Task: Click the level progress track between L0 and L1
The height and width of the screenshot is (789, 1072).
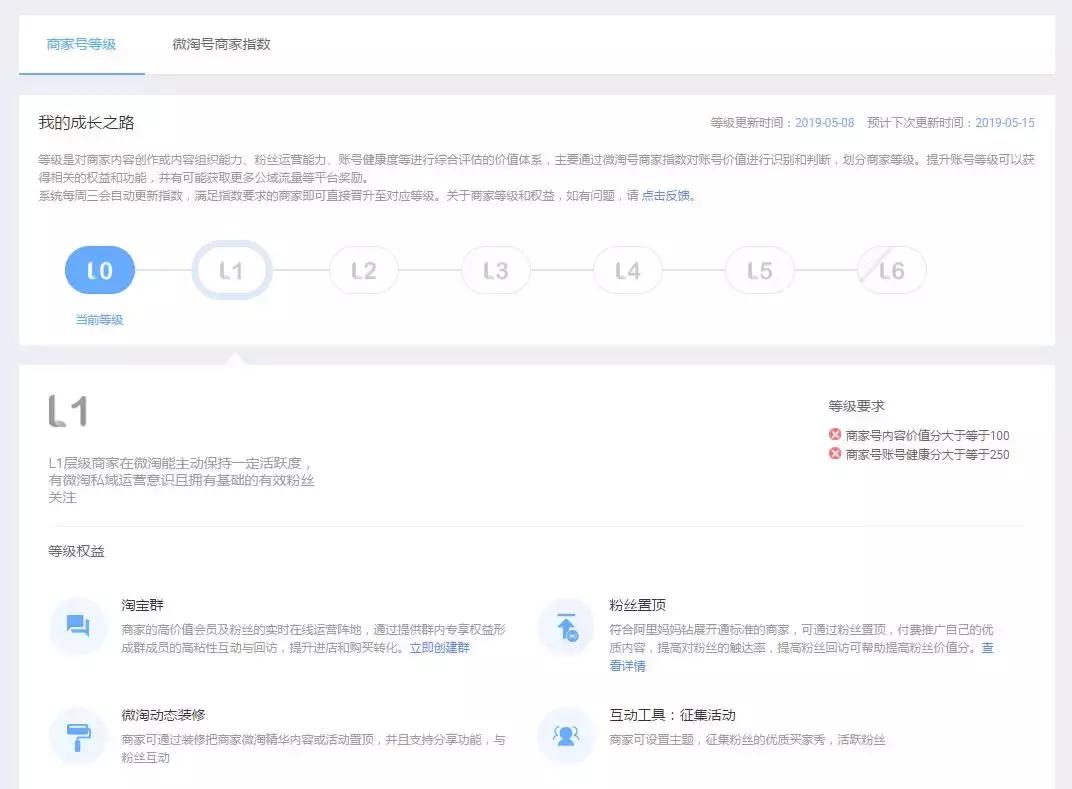Action: 165,269
